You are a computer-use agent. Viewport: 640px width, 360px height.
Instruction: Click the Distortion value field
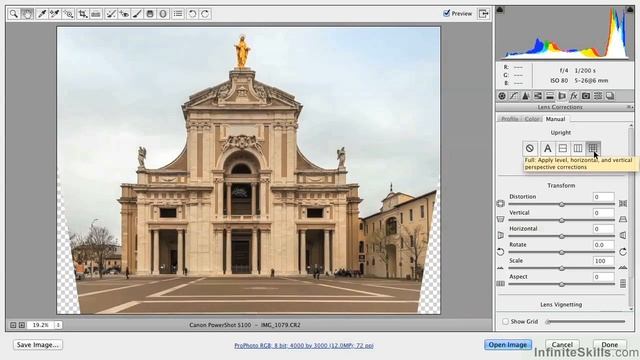pos(603,197)
